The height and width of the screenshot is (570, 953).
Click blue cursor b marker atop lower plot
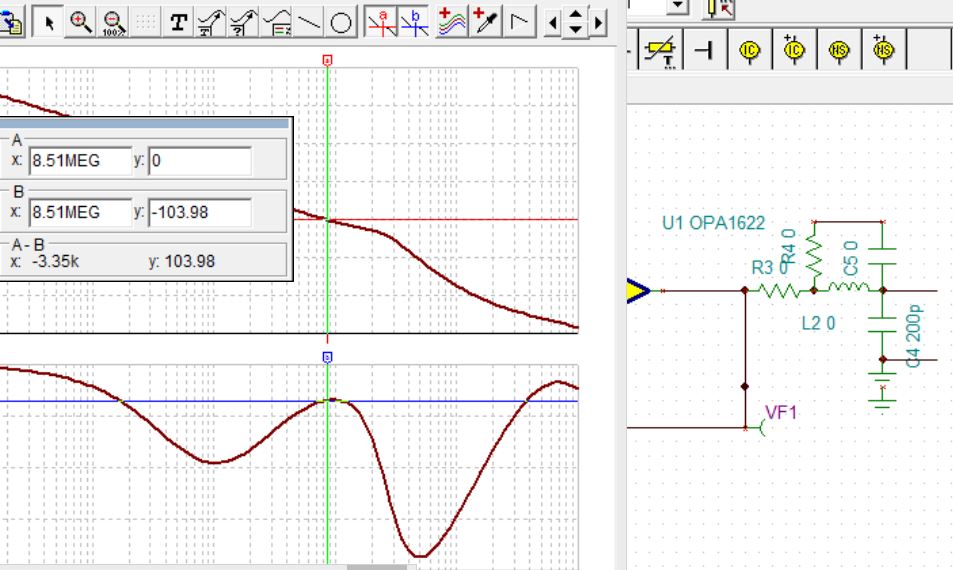coord(328,357)
